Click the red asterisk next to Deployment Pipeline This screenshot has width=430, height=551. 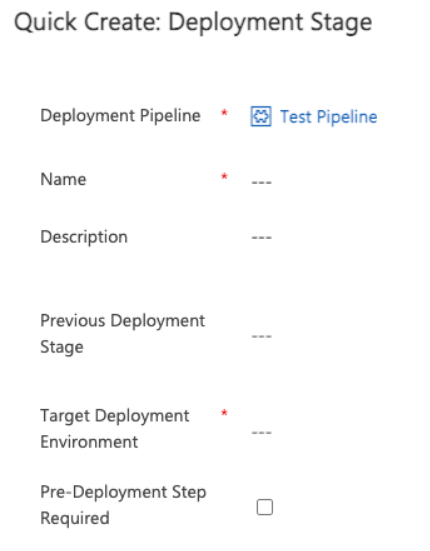(x=224, y=113)
